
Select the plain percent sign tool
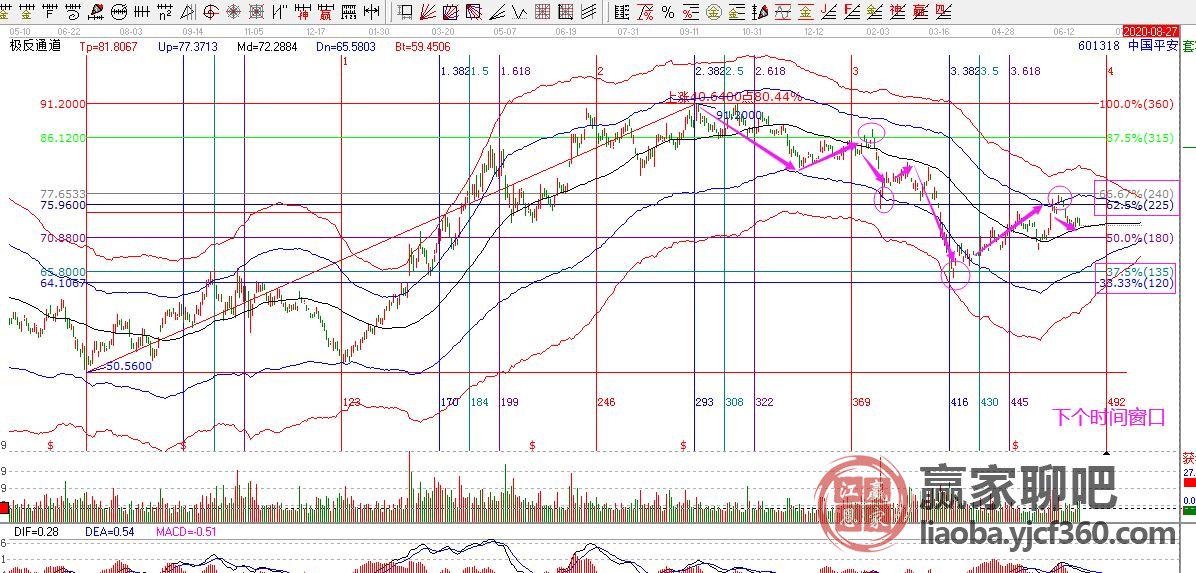click(x=667, y=11)
